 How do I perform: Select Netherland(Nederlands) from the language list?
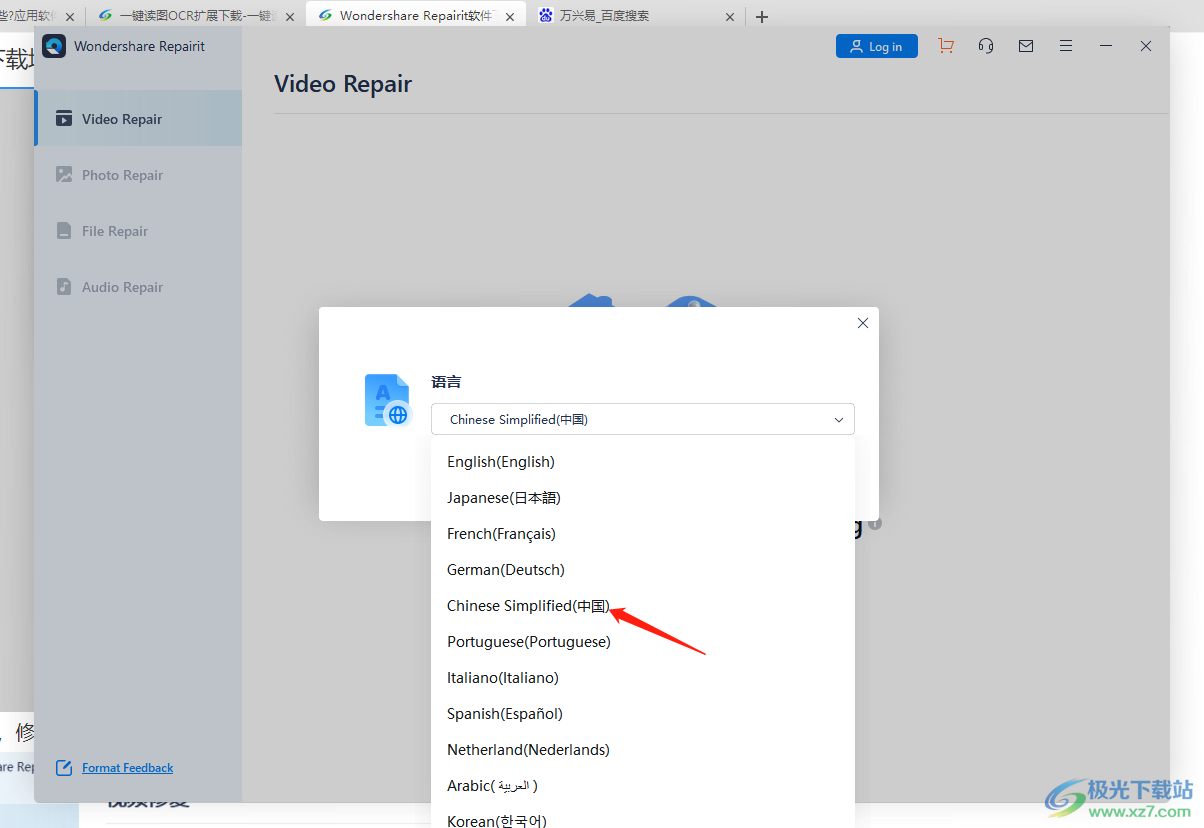643,750
